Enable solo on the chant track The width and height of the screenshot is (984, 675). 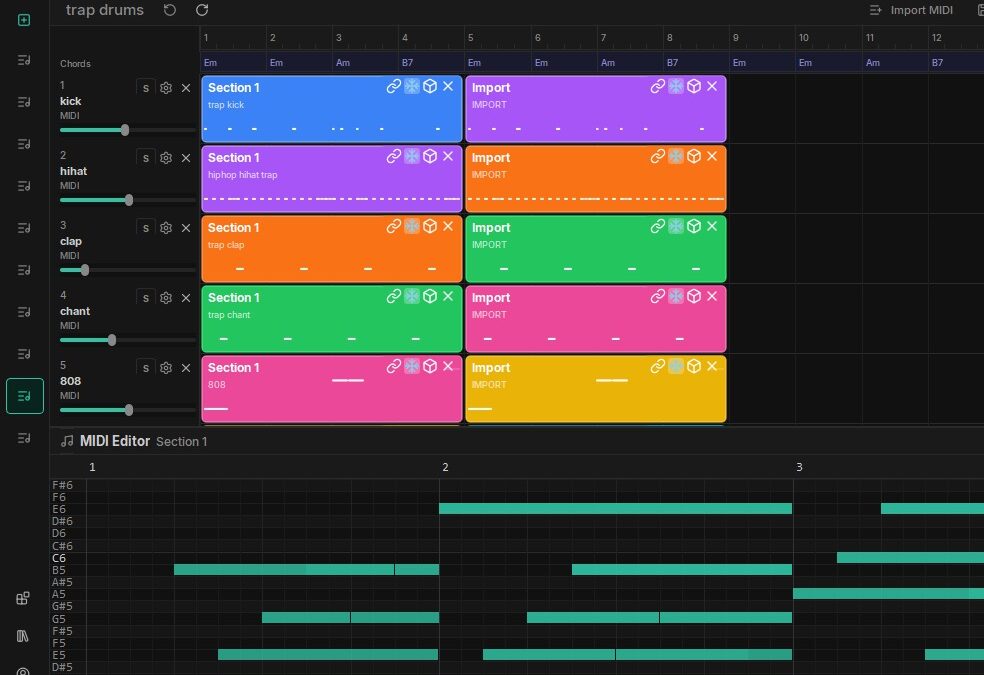tap(145, 297)
